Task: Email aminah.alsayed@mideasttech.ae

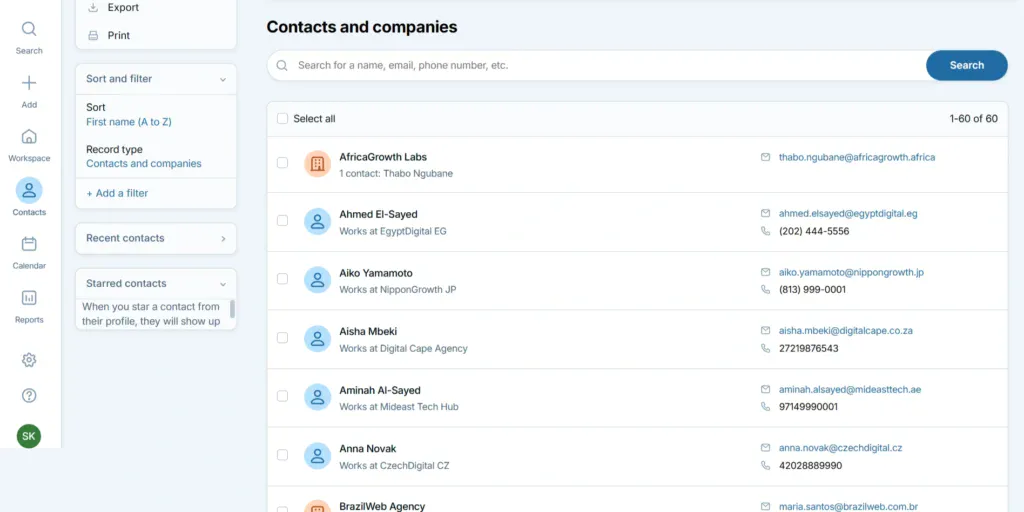Action: 850,389
